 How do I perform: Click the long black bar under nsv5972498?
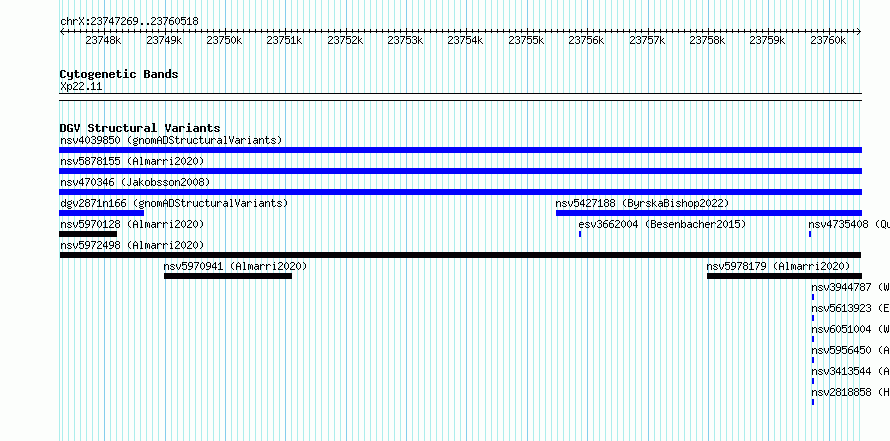(x=460, y=255)
